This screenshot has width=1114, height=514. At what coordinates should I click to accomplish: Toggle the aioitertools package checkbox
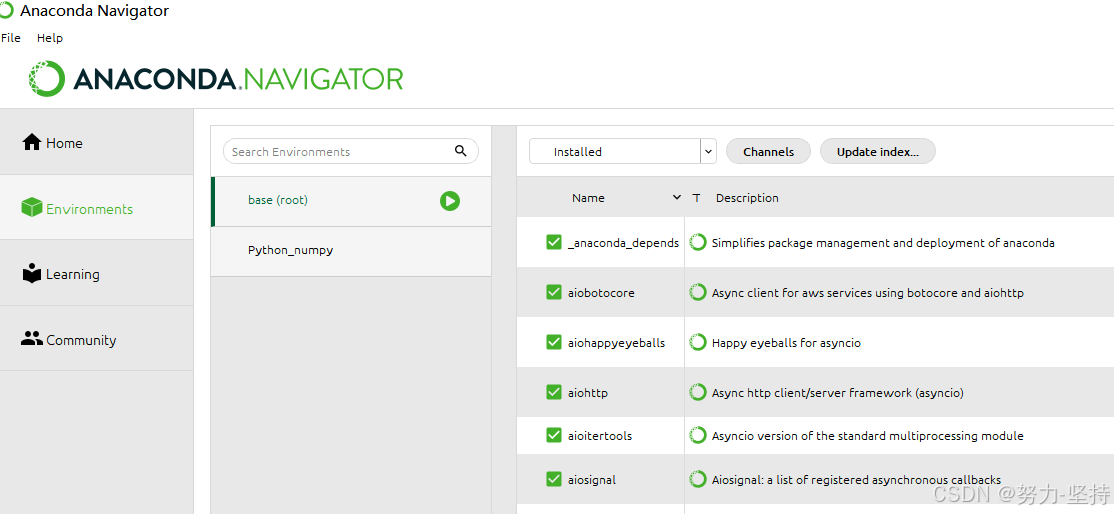[554, 435]
